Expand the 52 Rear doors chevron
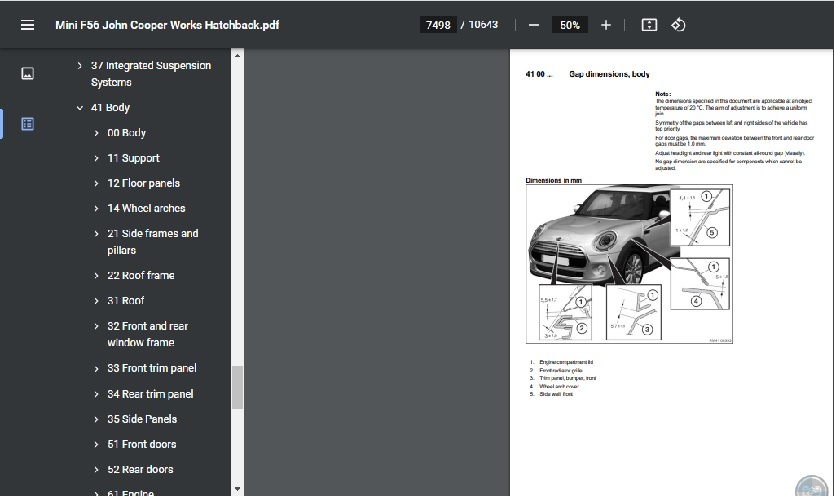This screenshot has height=496, width=834. [x=96, y=469]
